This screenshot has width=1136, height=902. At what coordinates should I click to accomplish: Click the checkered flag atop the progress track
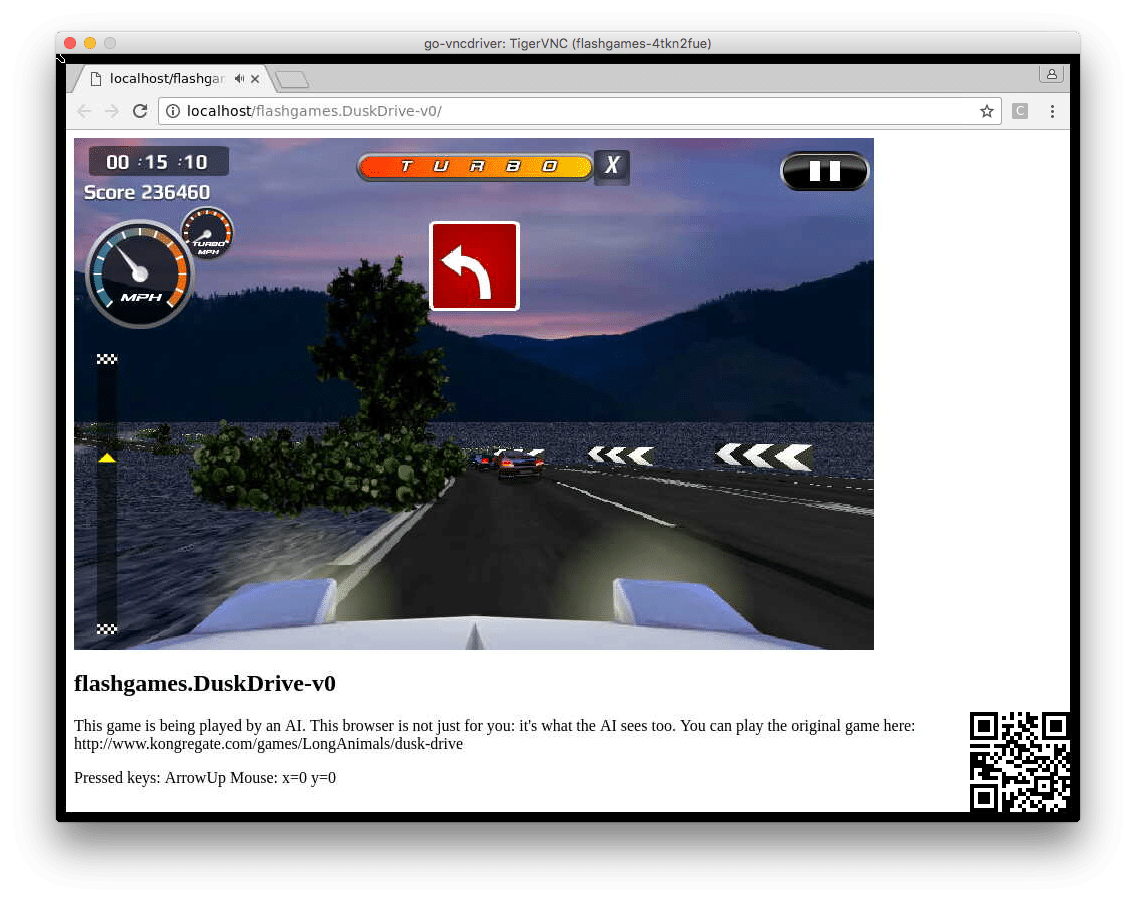[x=107, y=359]
